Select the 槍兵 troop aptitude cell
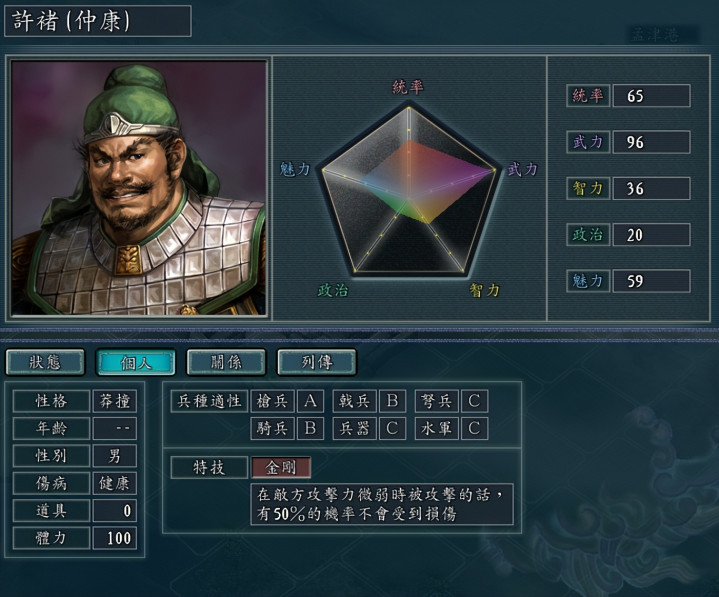Image resolution: width=719 pixels, height=597 pixels. 272,401
